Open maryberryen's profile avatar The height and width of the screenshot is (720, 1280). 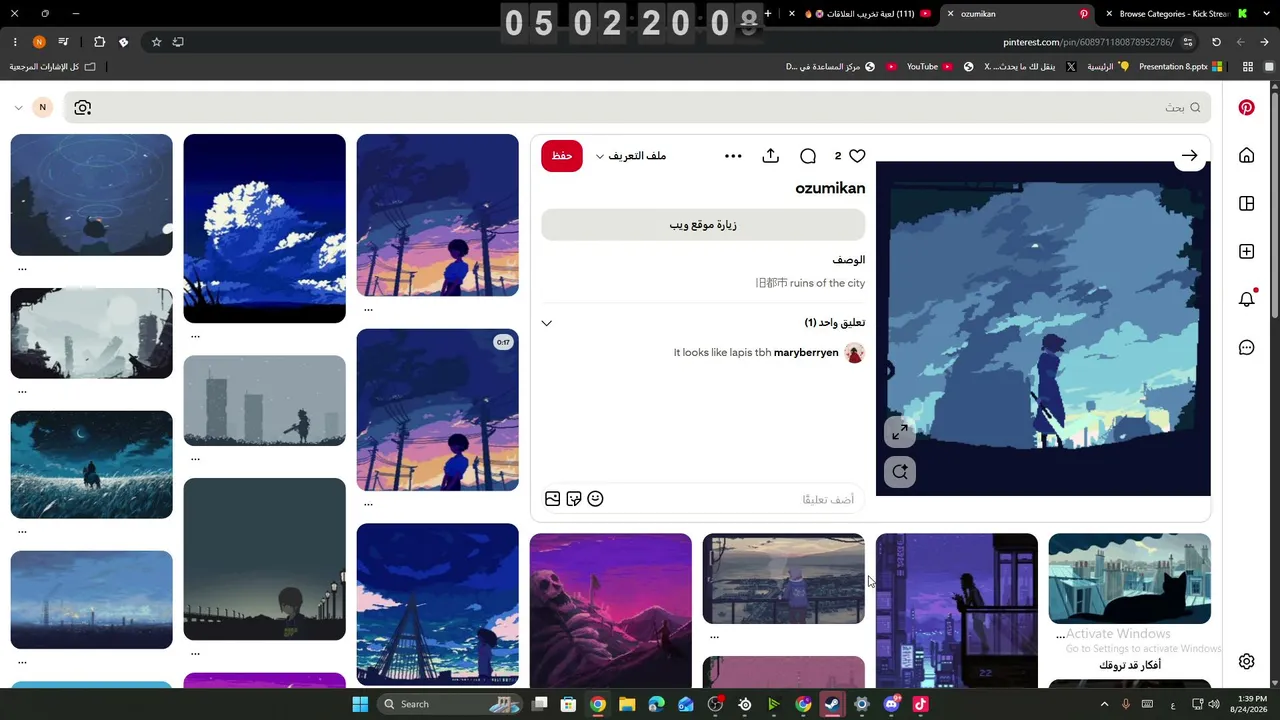tap(854, 353)
